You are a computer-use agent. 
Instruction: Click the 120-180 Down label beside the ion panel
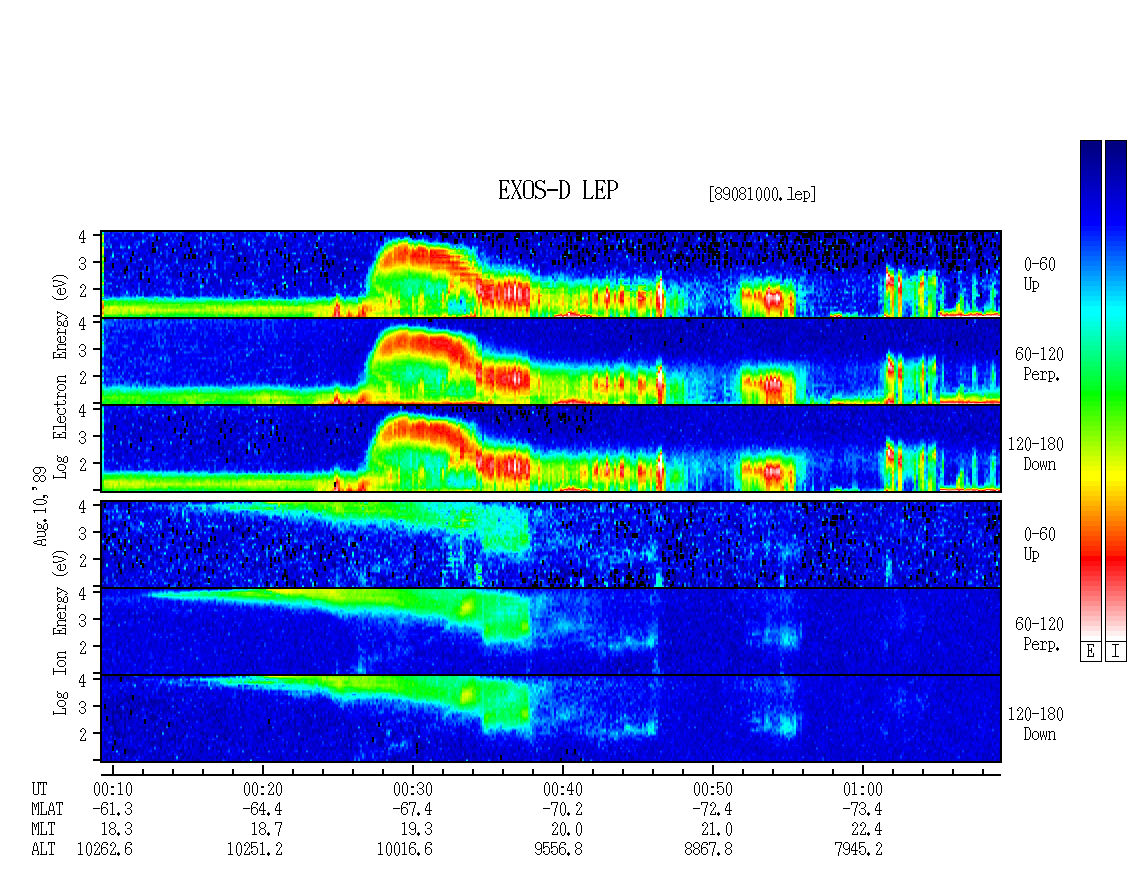pyautogui.click(x=1036, y=724)
